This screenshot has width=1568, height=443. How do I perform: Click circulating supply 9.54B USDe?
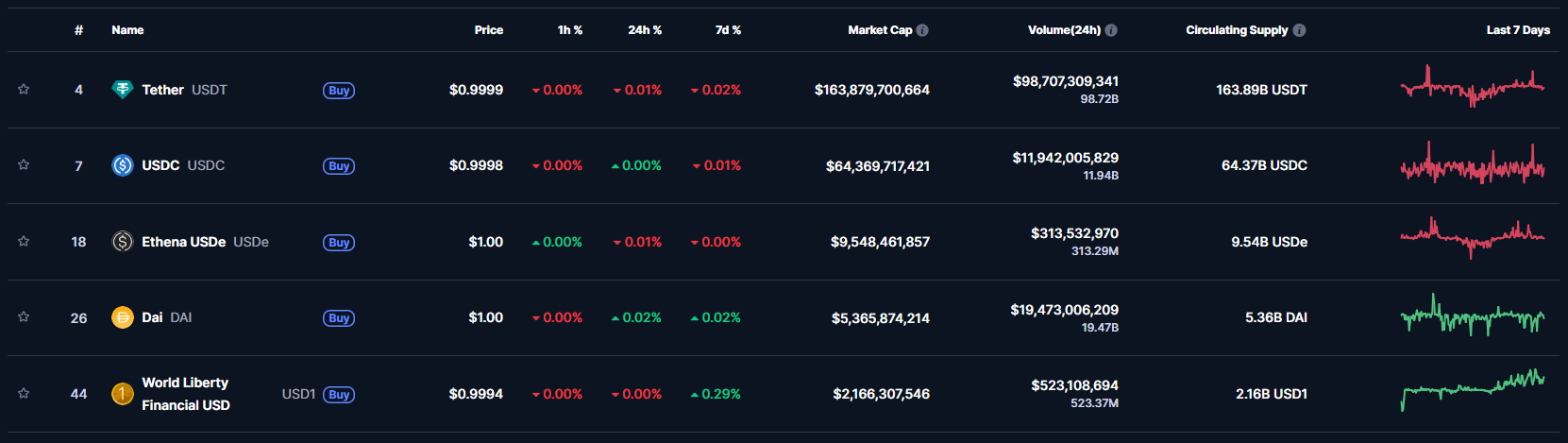(1270, 242)
